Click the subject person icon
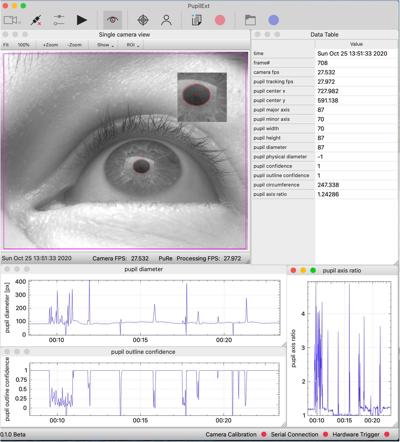Screen dimensions: 400x442 click(166, 20)
